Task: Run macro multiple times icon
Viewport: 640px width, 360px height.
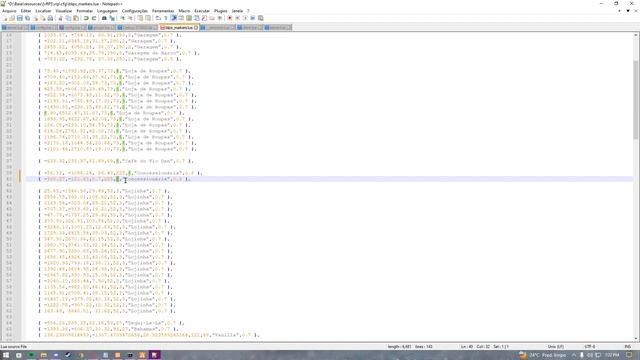Action: point(253,18)
